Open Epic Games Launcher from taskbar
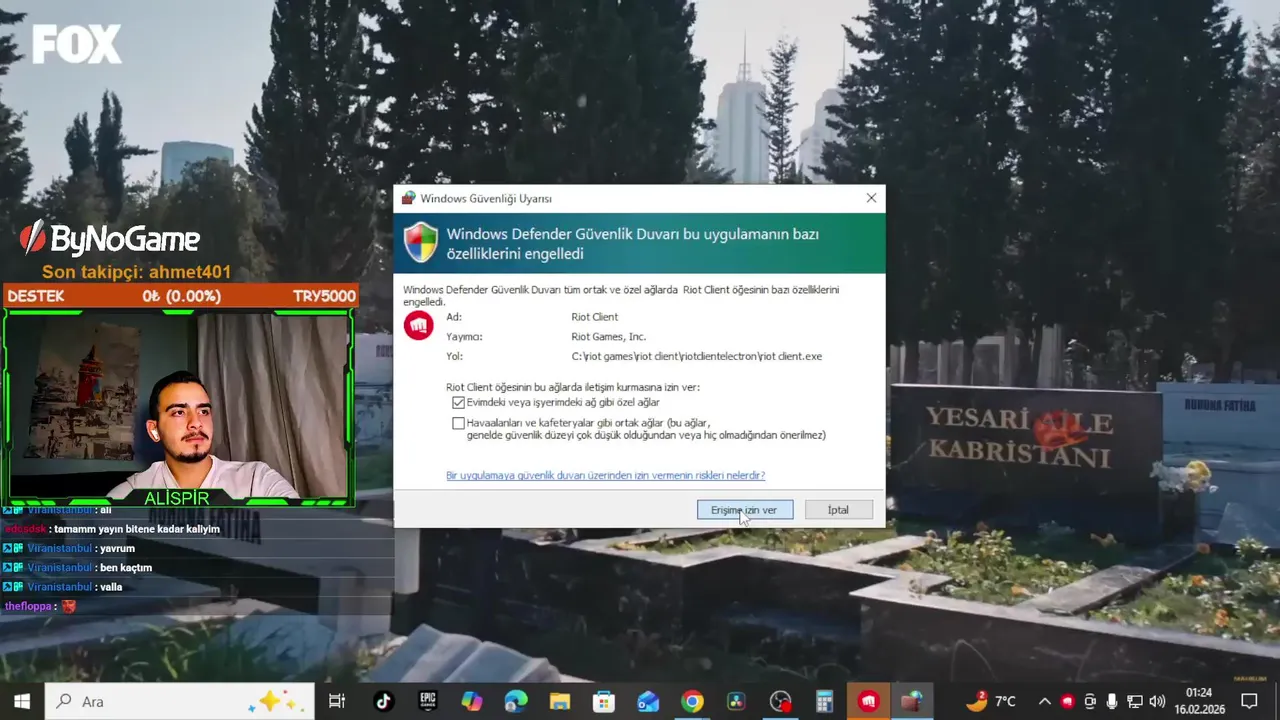The width and height of the screenshot is (1280, 720). 427,701
